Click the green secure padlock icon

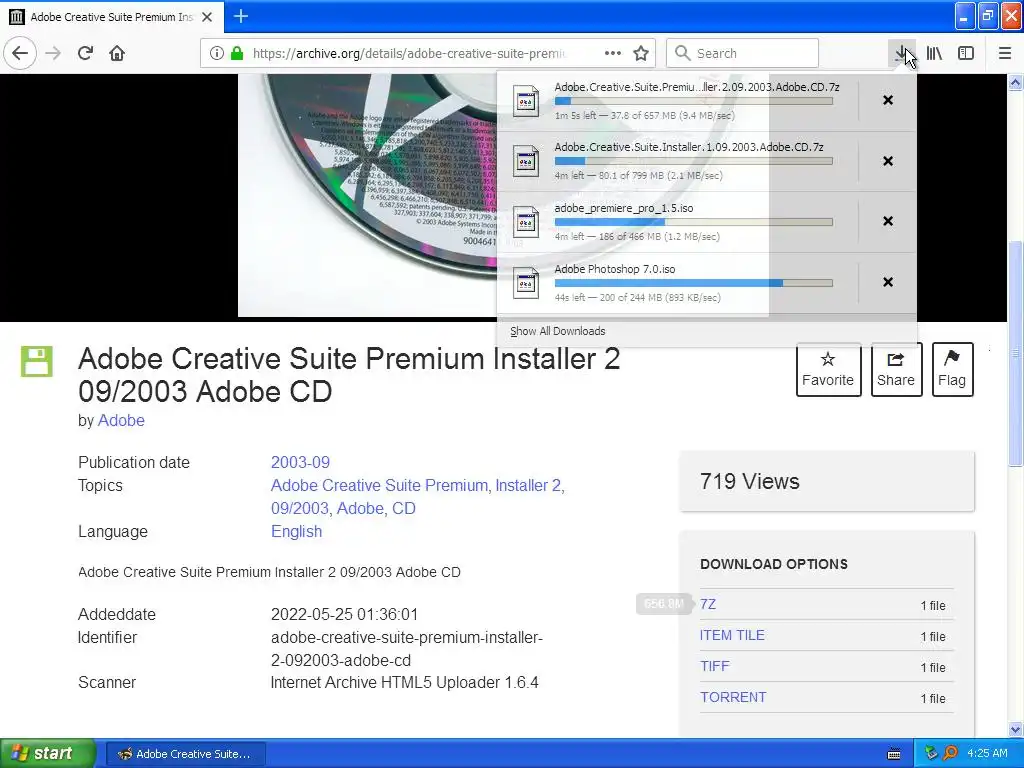click(237, 53)
